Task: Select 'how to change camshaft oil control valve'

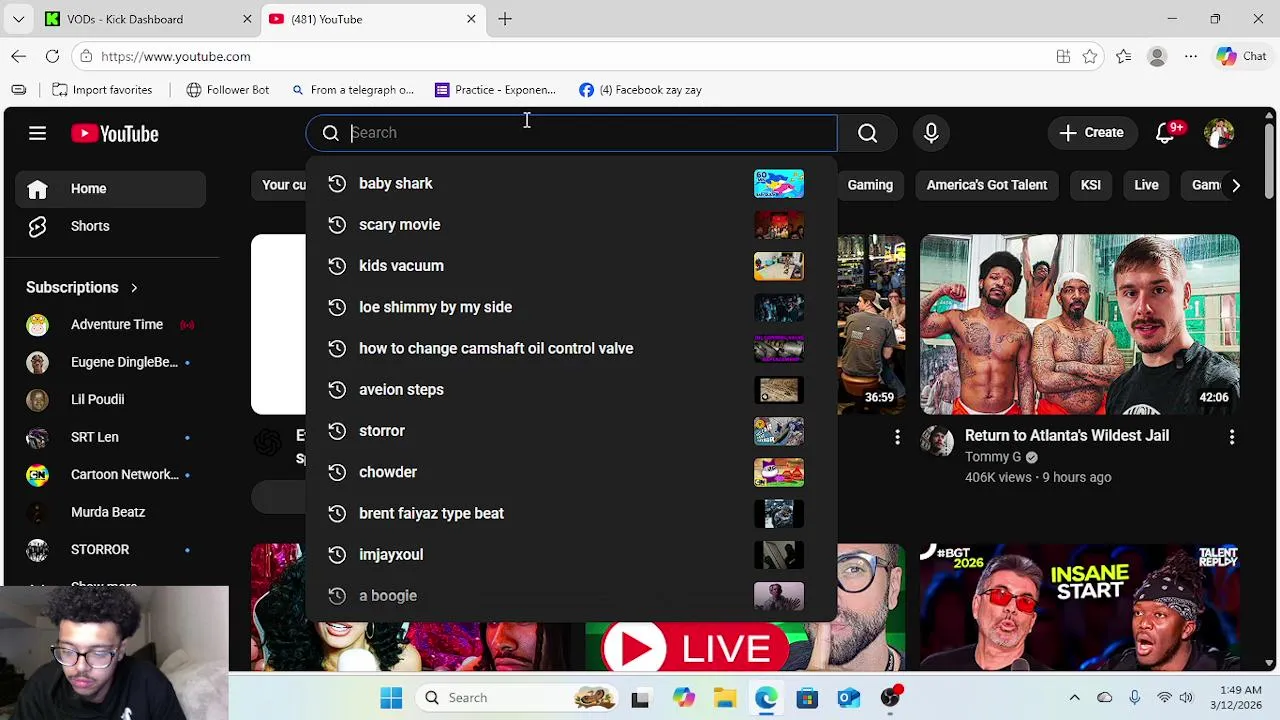Action: coord(571,348)
